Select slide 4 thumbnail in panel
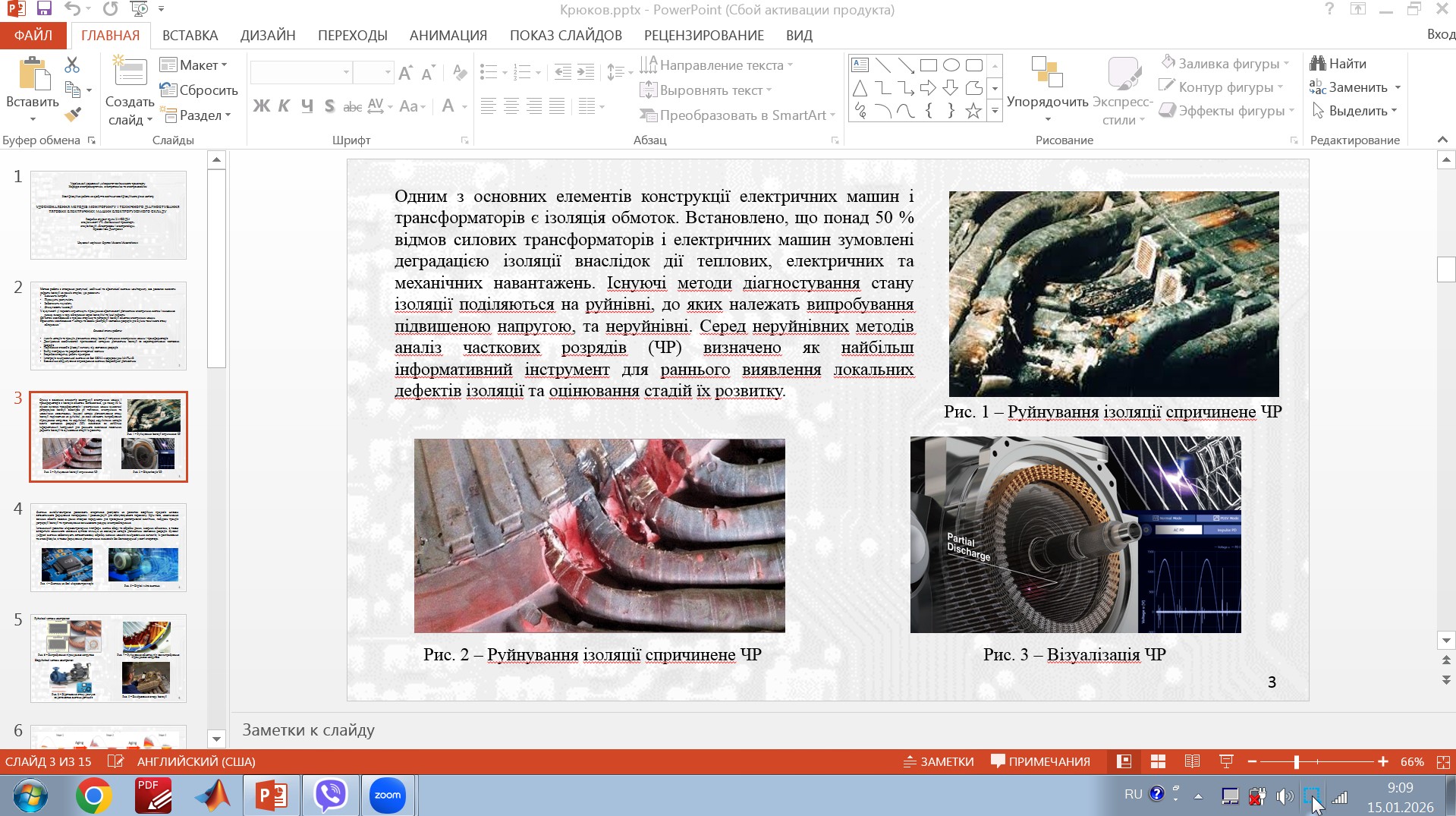The image size is (1456, 816). [x=108, y=547]
